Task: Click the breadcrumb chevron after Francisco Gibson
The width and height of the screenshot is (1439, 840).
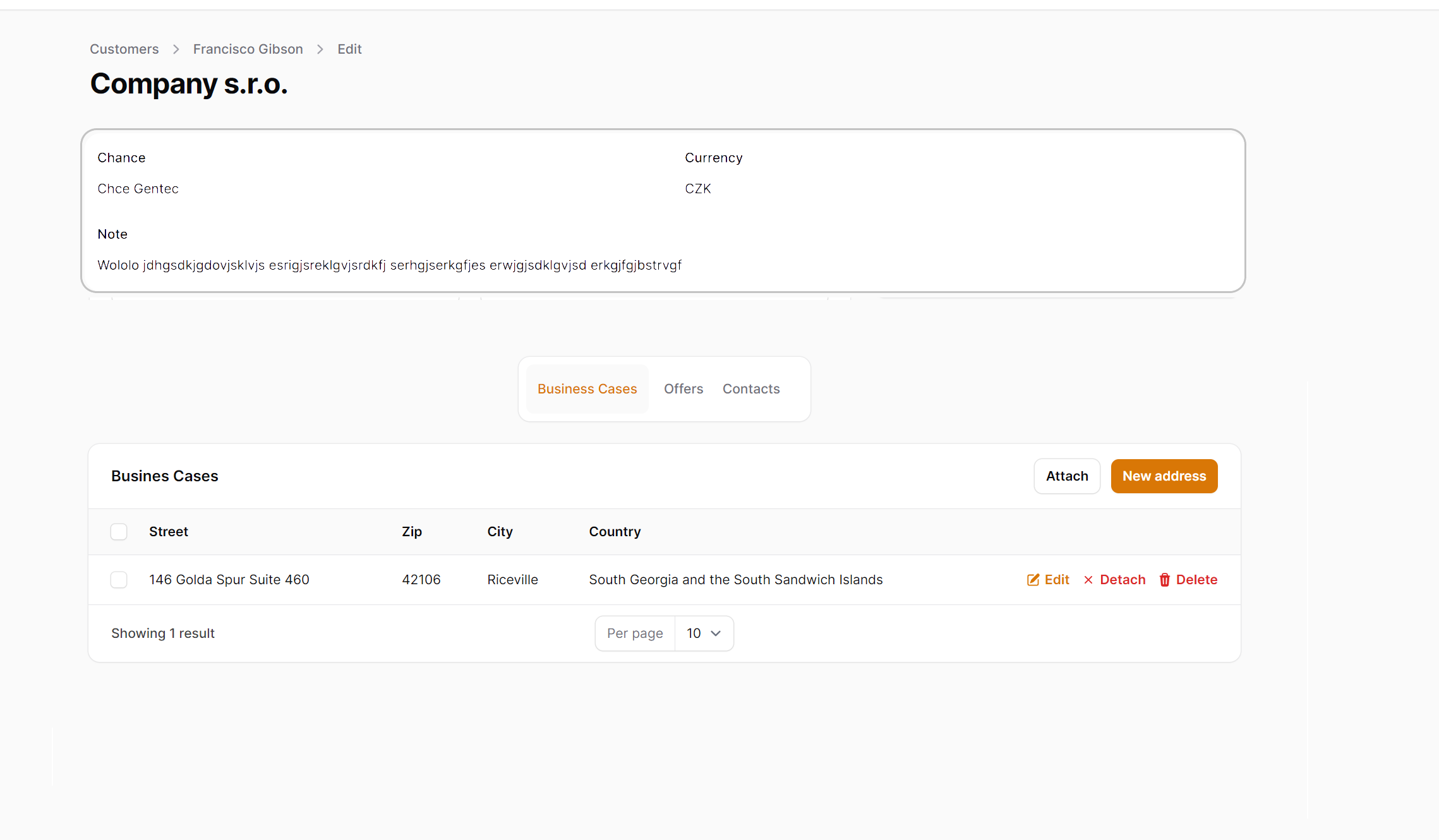Action: point(320,49)
